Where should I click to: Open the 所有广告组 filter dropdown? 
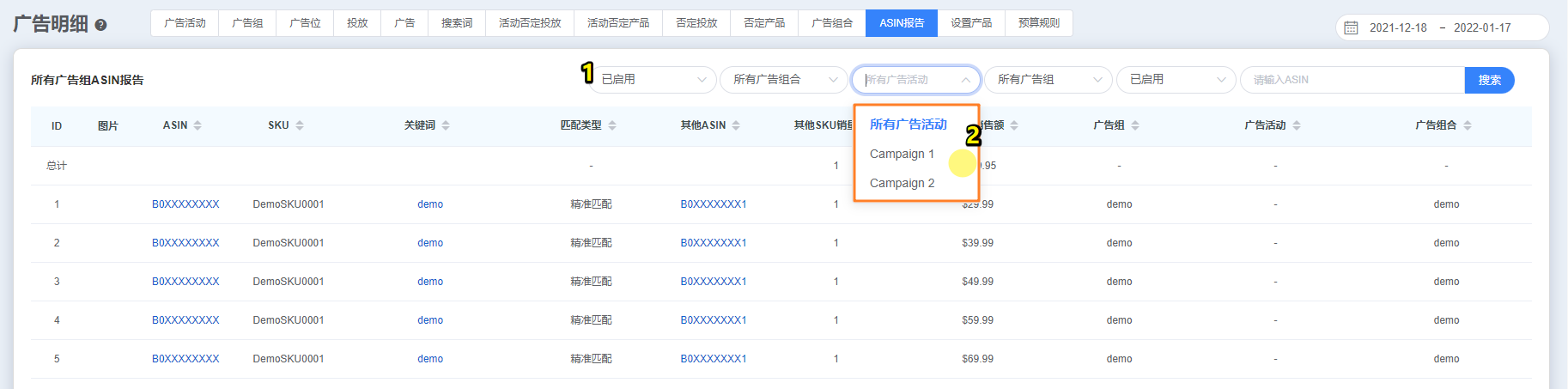[1048, 80]
